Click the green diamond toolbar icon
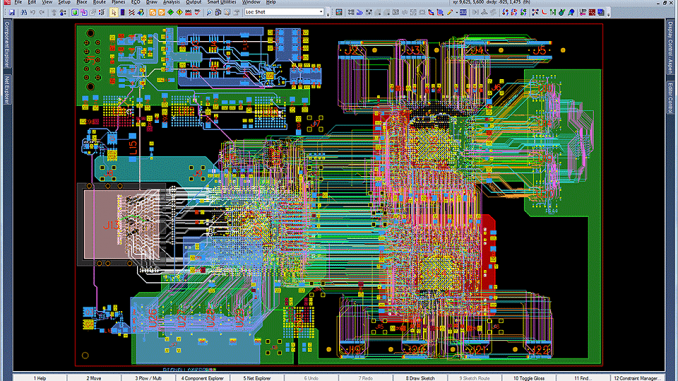This screenshot has height=381, width=678. (170, 12)
